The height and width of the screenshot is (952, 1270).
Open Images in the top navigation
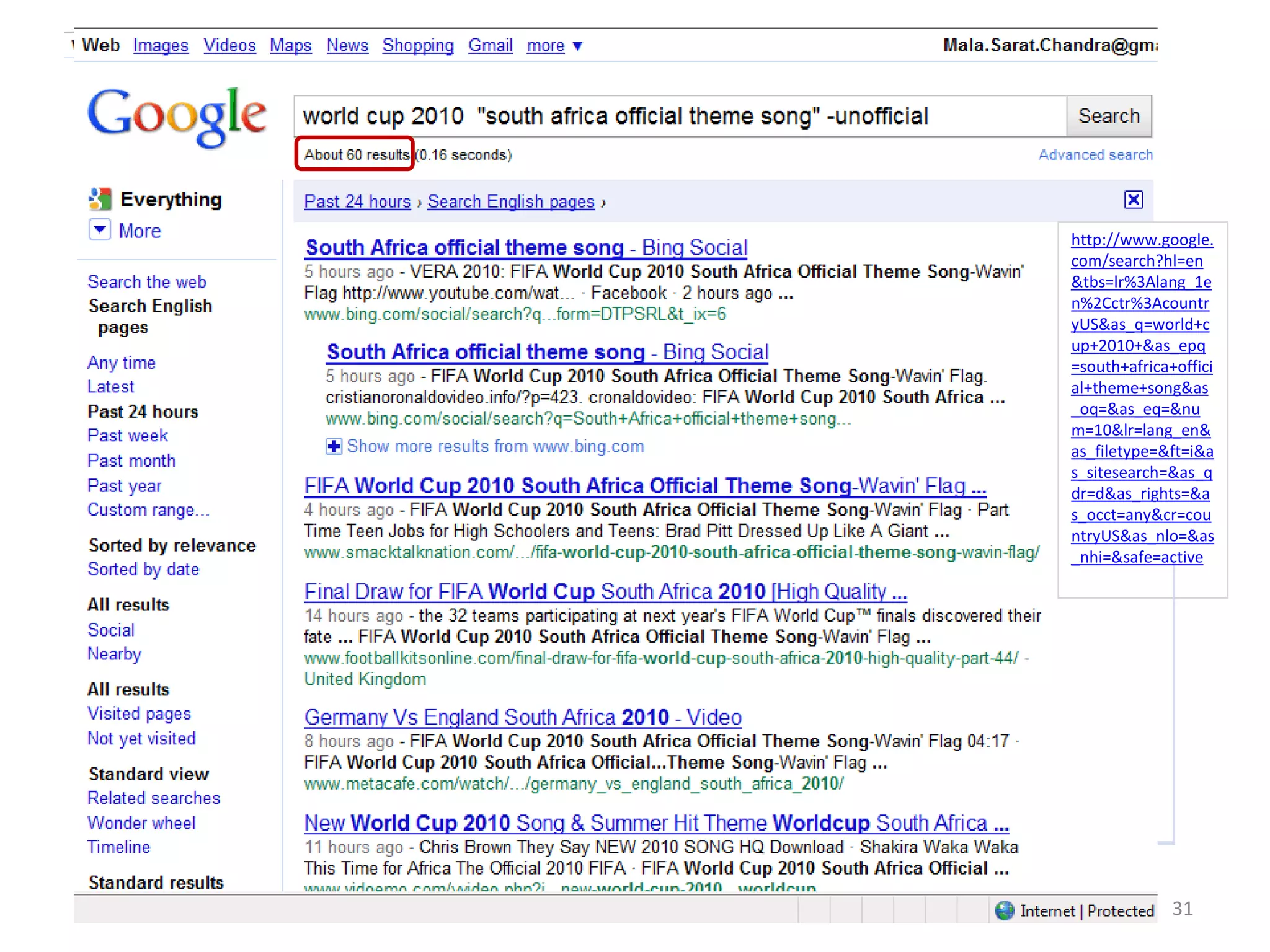click(x=161, y=46)
